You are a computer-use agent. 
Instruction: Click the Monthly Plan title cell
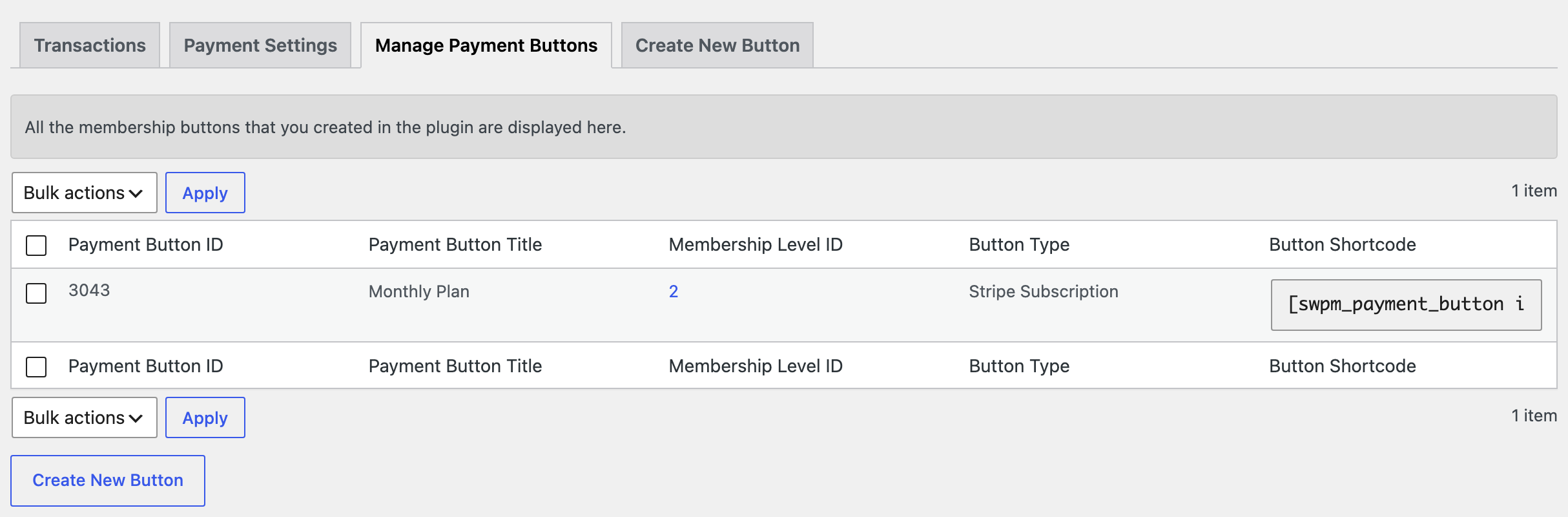419,291
